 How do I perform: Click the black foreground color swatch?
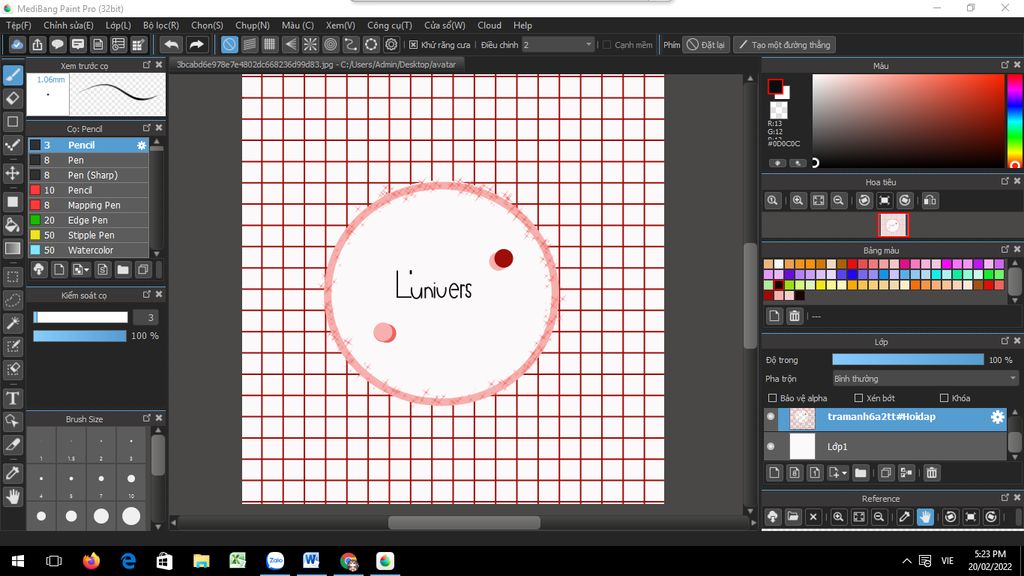(x=775, y=87)
